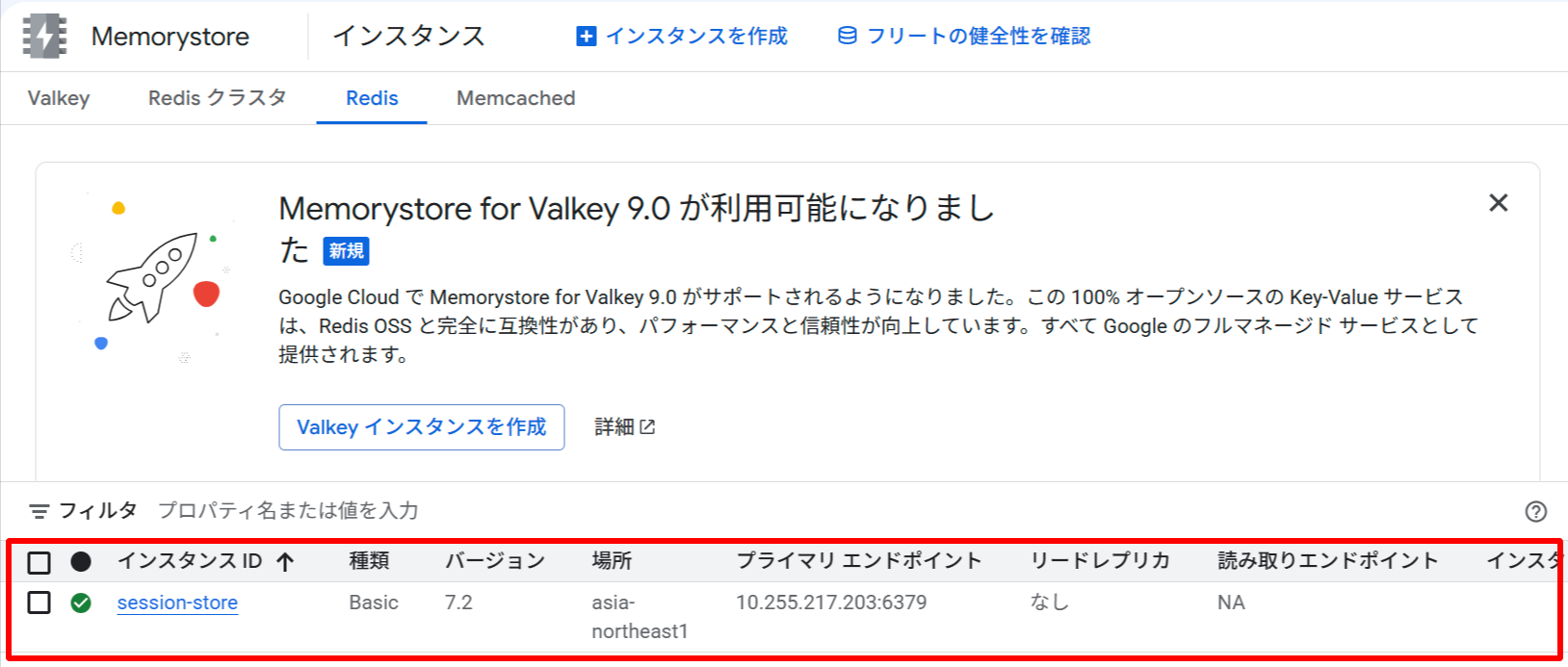Open the Memcached tab
The height and width of the screenshot is (667, 1568).
coord(516,98)
